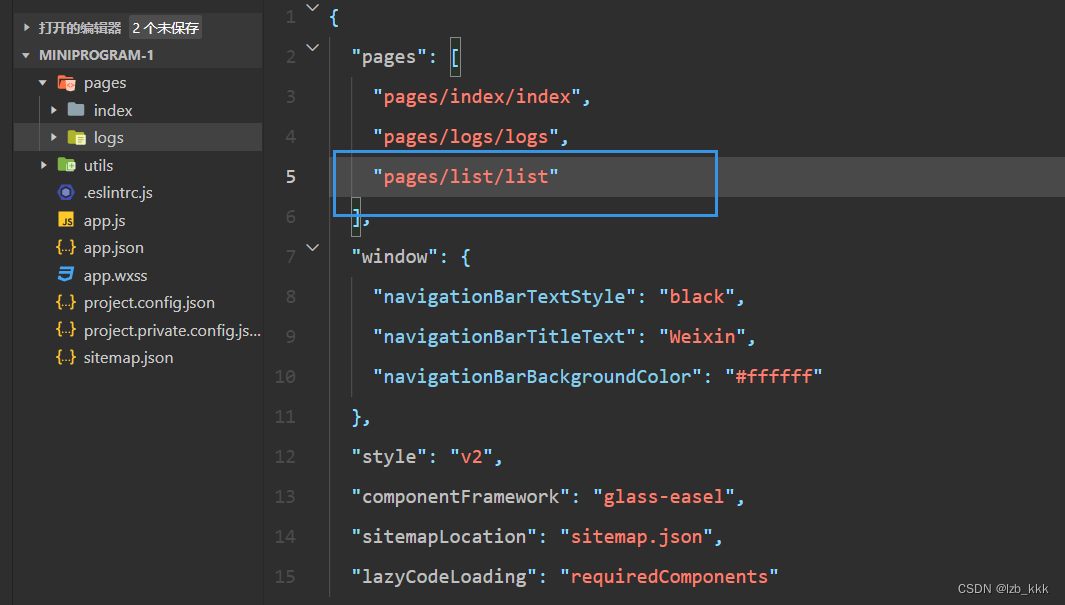Click the pages folder icon

click(x=67, y=83)
